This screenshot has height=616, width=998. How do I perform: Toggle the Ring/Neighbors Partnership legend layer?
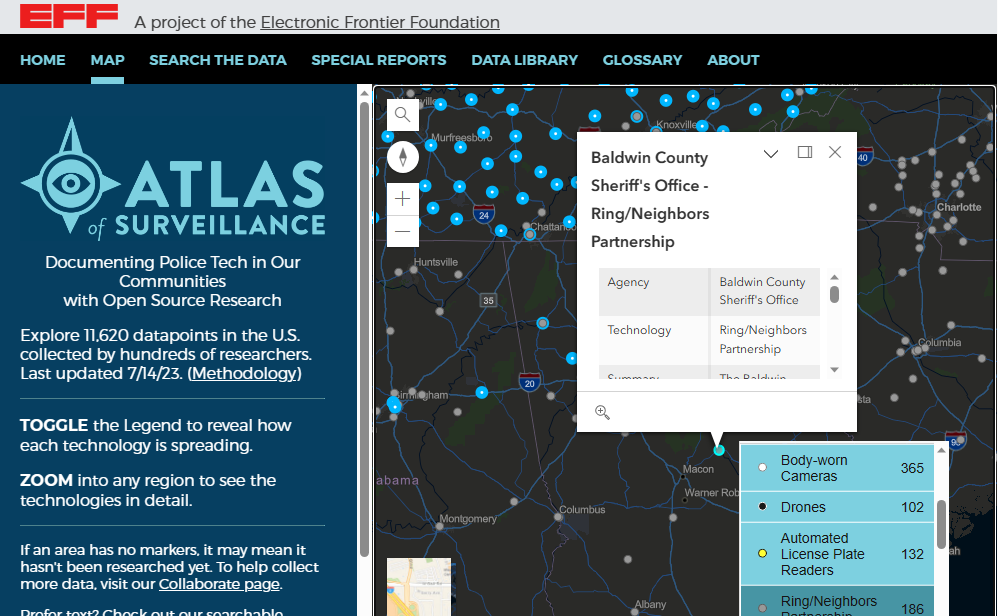pyautogui.click(x=837, y=601)
